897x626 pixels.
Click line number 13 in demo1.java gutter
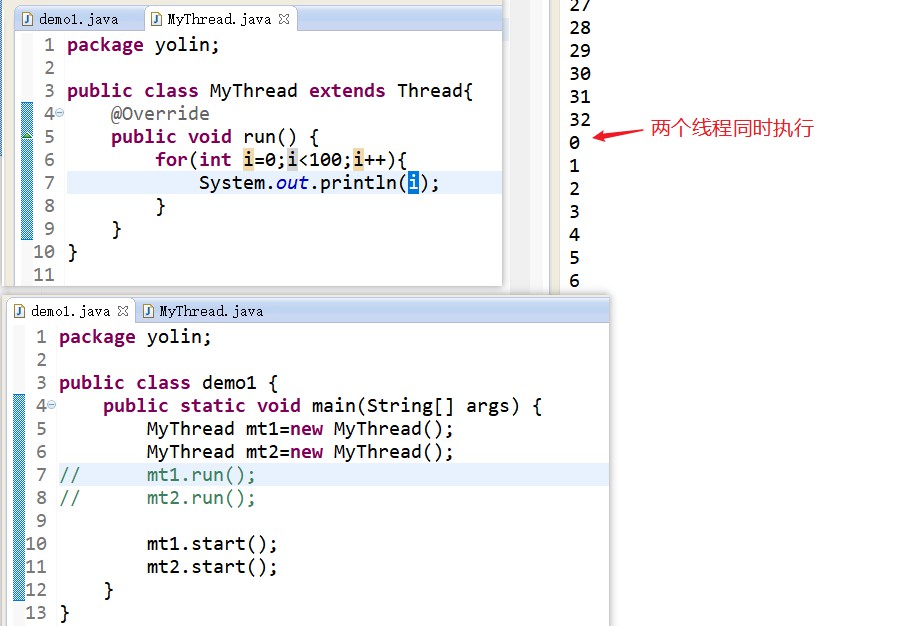[35, 612]
